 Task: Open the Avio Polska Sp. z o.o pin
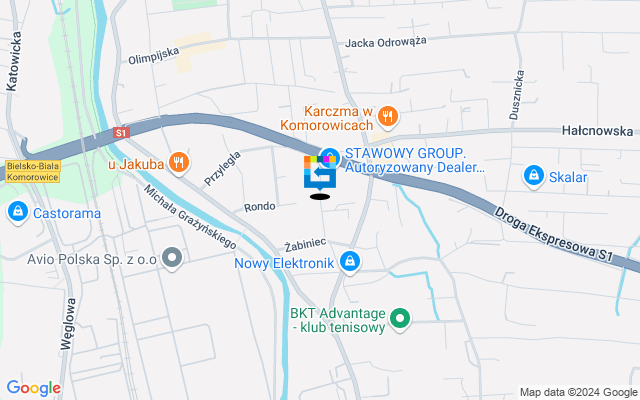pos(172,258)
